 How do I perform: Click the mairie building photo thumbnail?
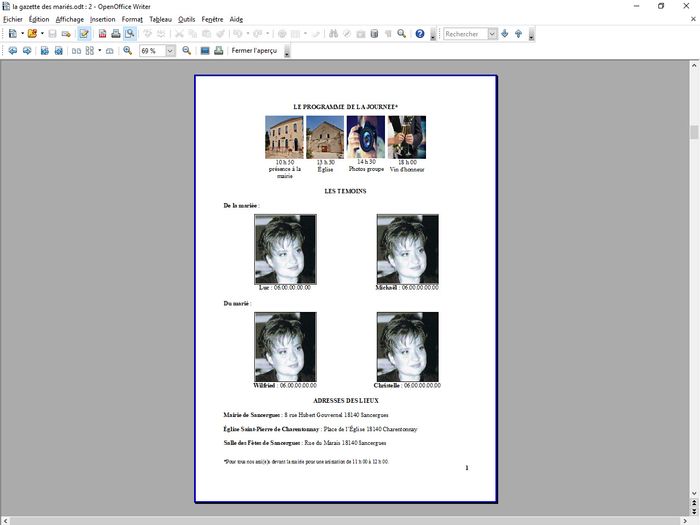tap(284, 137)
